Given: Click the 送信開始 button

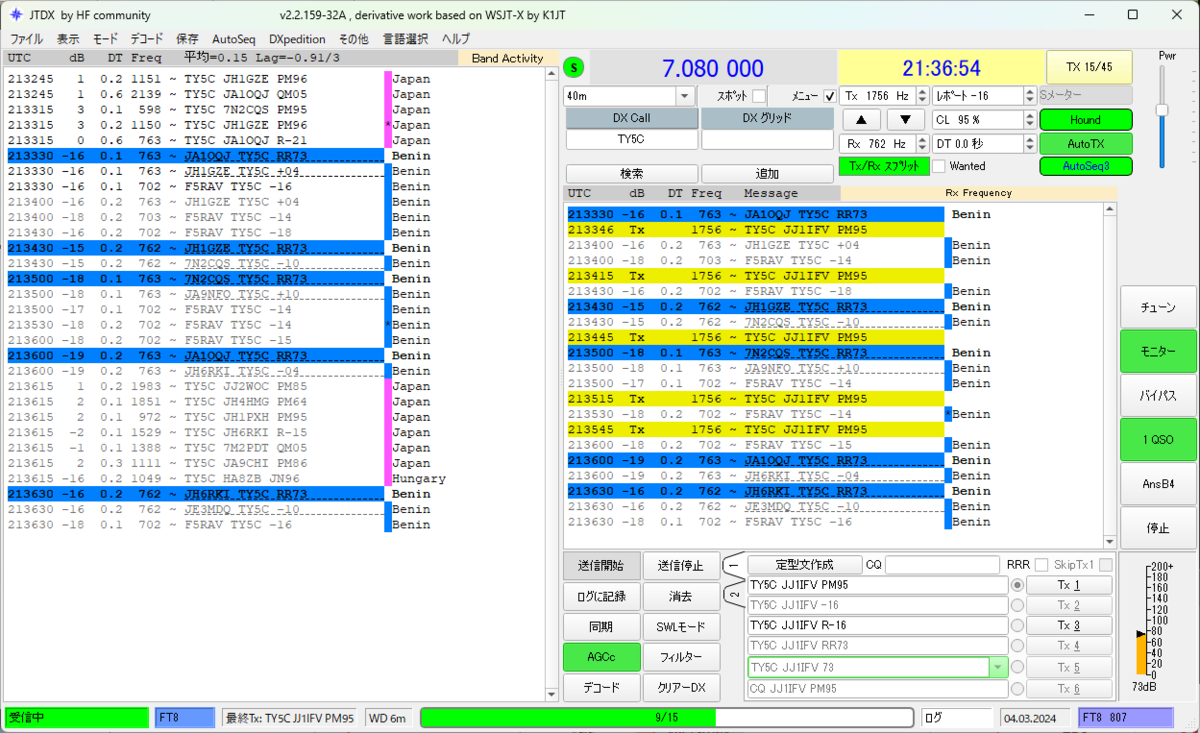Looking at the screenshot, I should click(601, 565).
